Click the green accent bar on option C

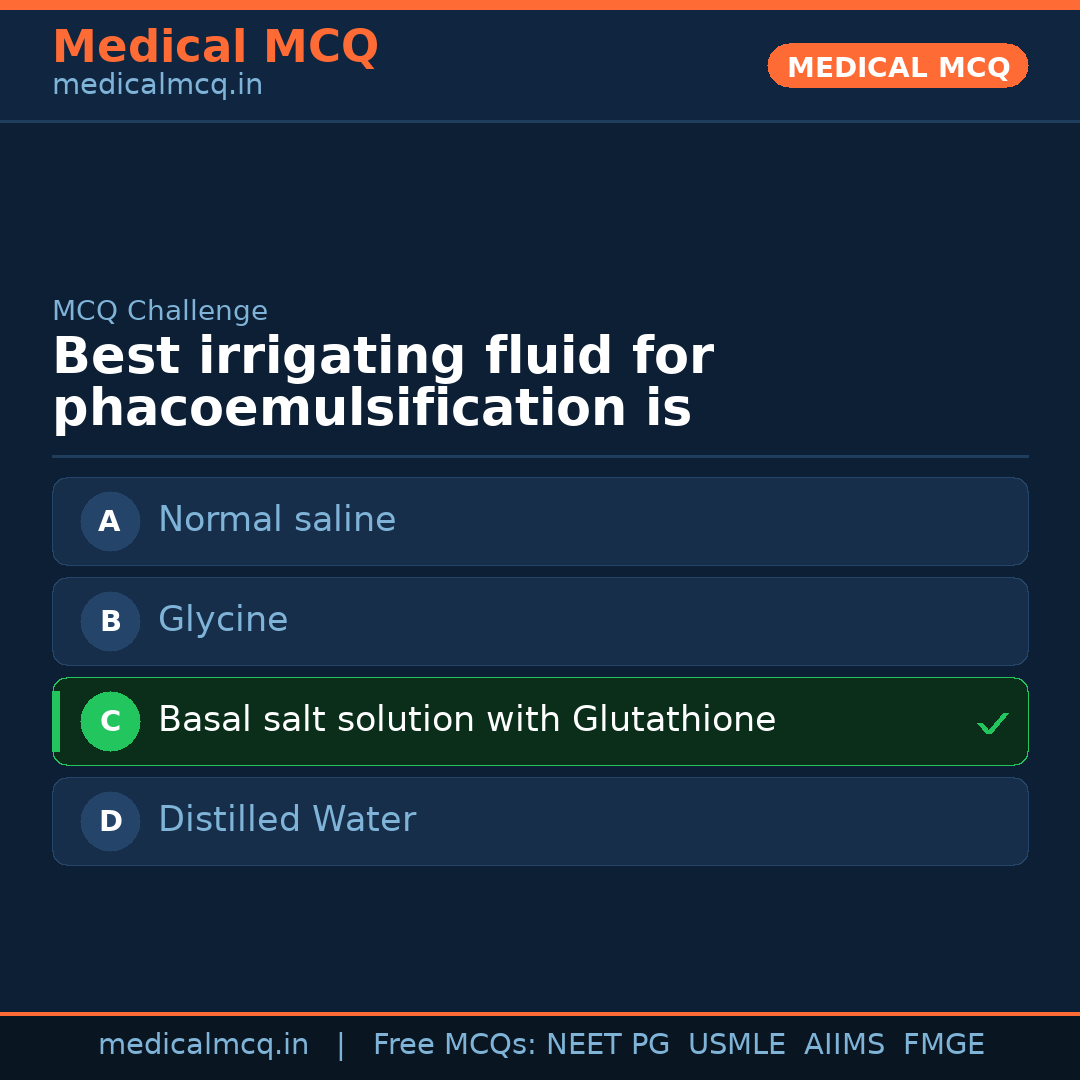[x=56, y=721]
